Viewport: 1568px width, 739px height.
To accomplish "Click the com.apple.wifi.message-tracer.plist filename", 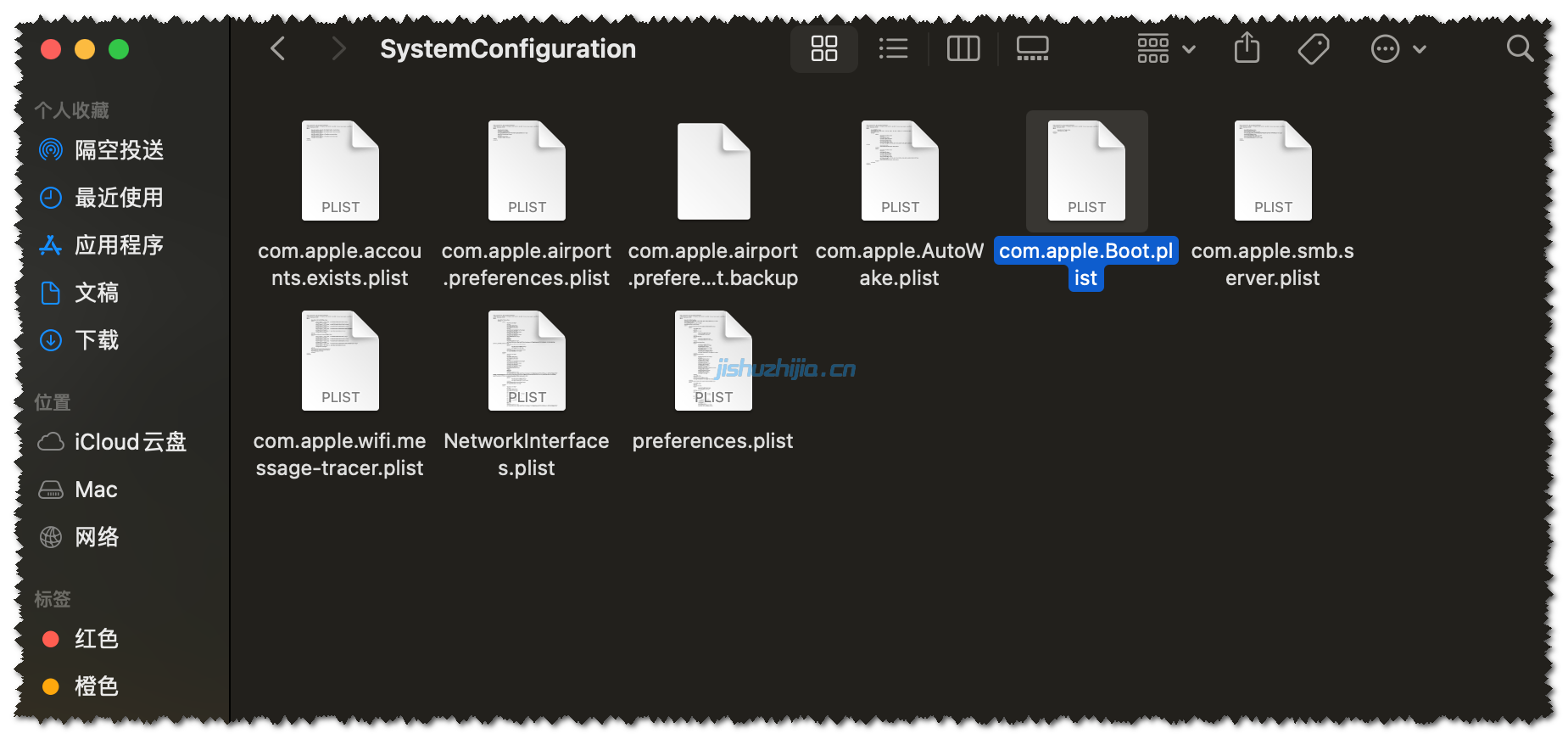I will coord(340,455).
